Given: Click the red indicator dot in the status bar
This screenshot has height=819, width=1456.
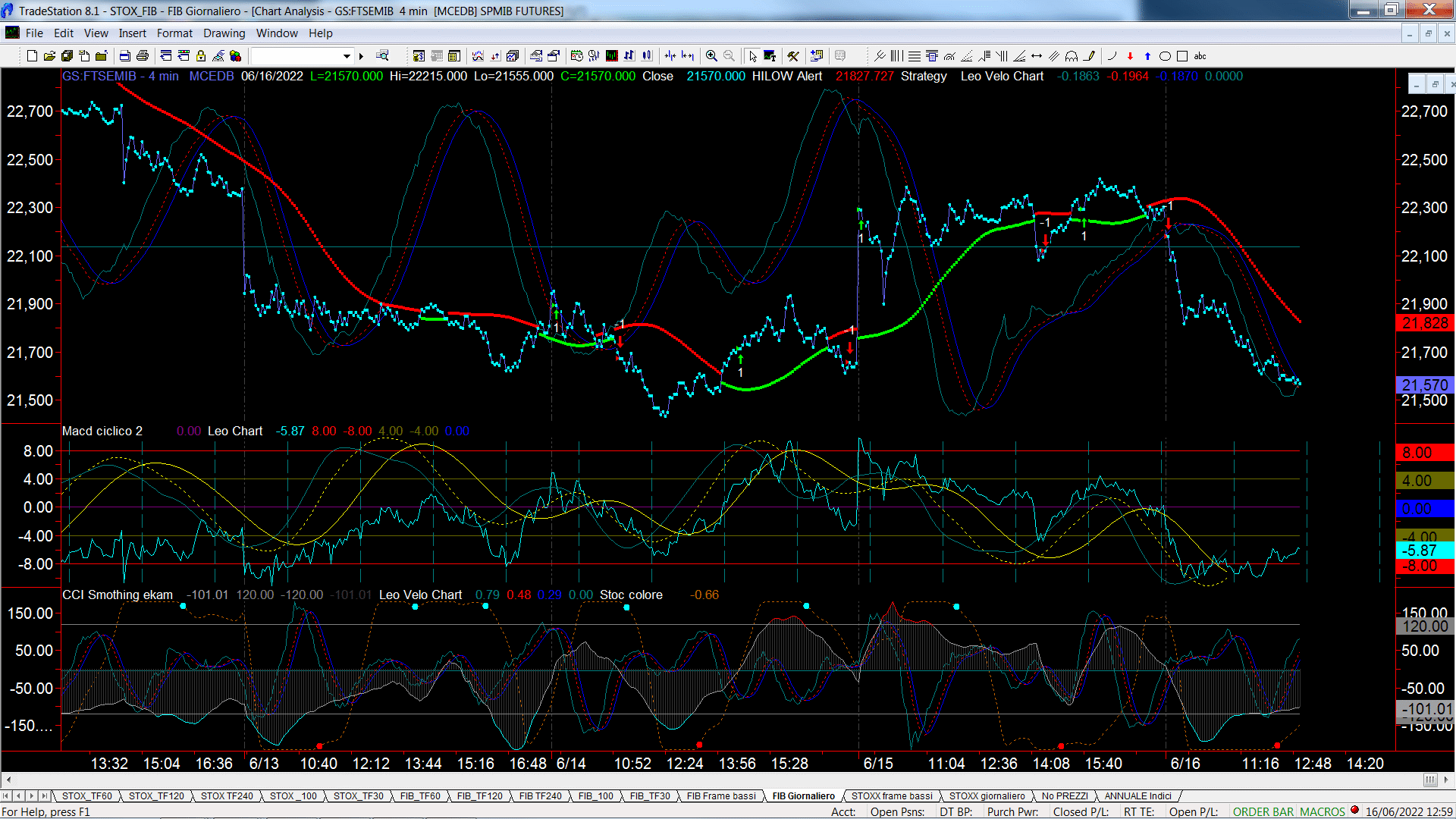Looking at the screenshot, I should point(1354,811).
